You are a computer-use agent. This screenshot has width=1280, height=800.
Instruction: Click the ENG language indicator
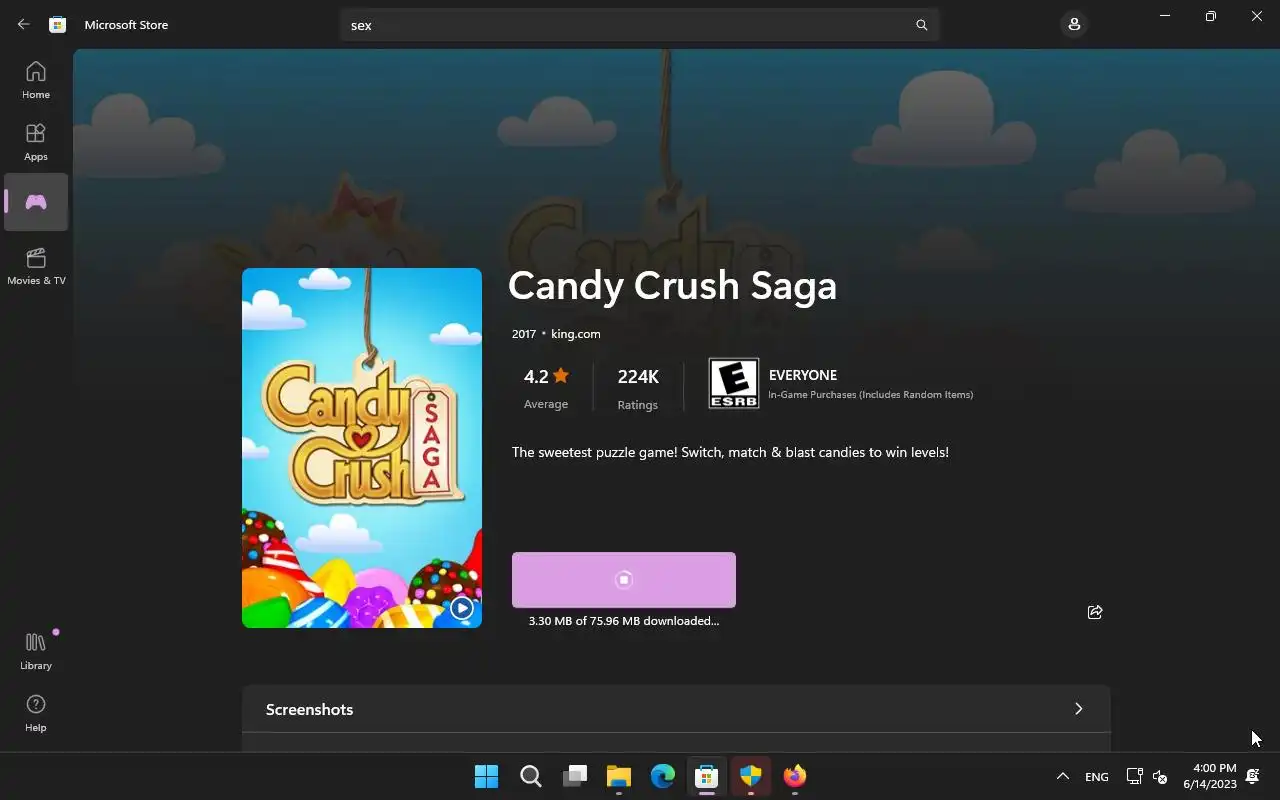tap(1097, 777)
